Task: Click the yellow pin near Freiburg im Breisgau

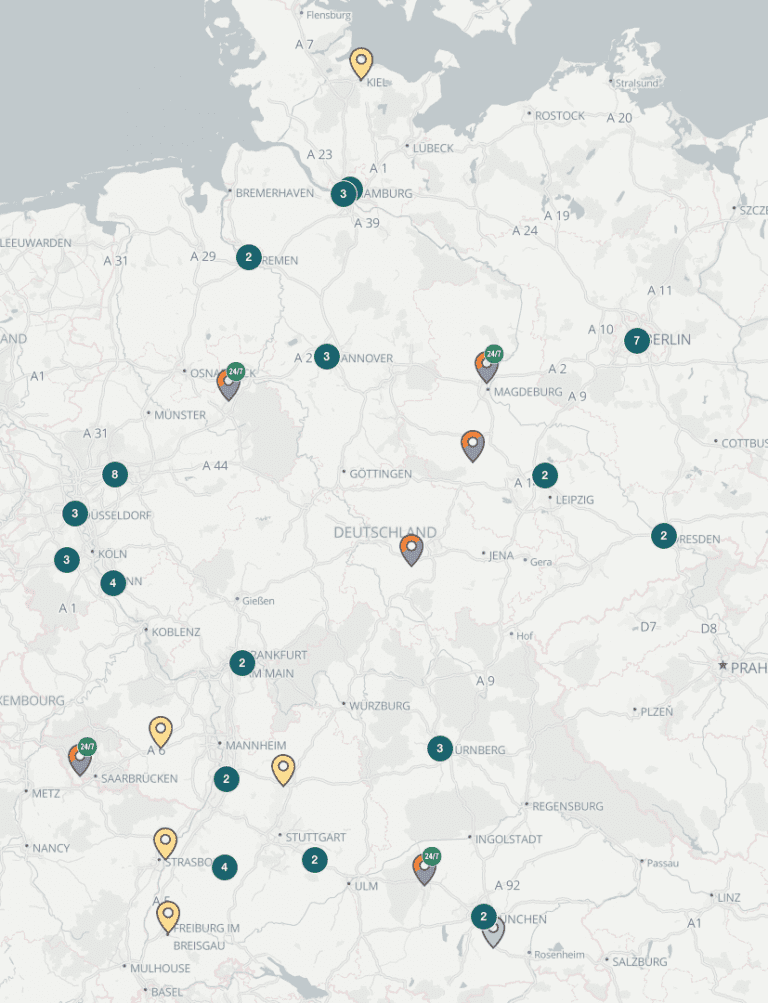Action: [168, 915]
